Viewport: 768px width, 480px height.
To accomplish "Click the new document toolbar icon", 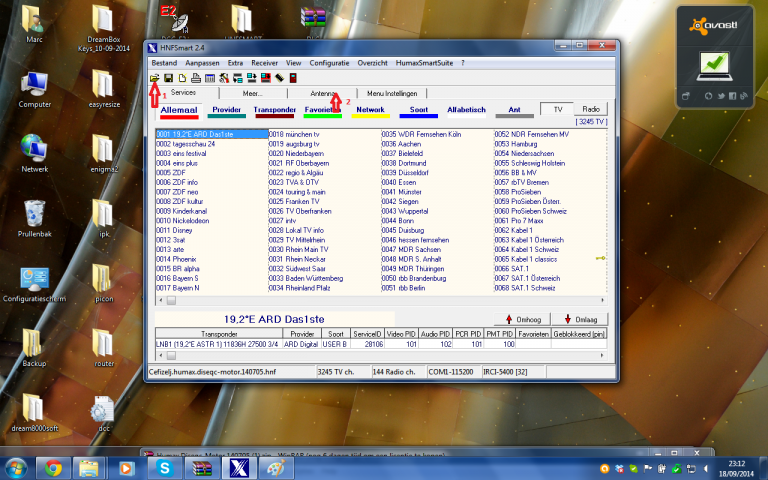I will [x=183, y=77].
